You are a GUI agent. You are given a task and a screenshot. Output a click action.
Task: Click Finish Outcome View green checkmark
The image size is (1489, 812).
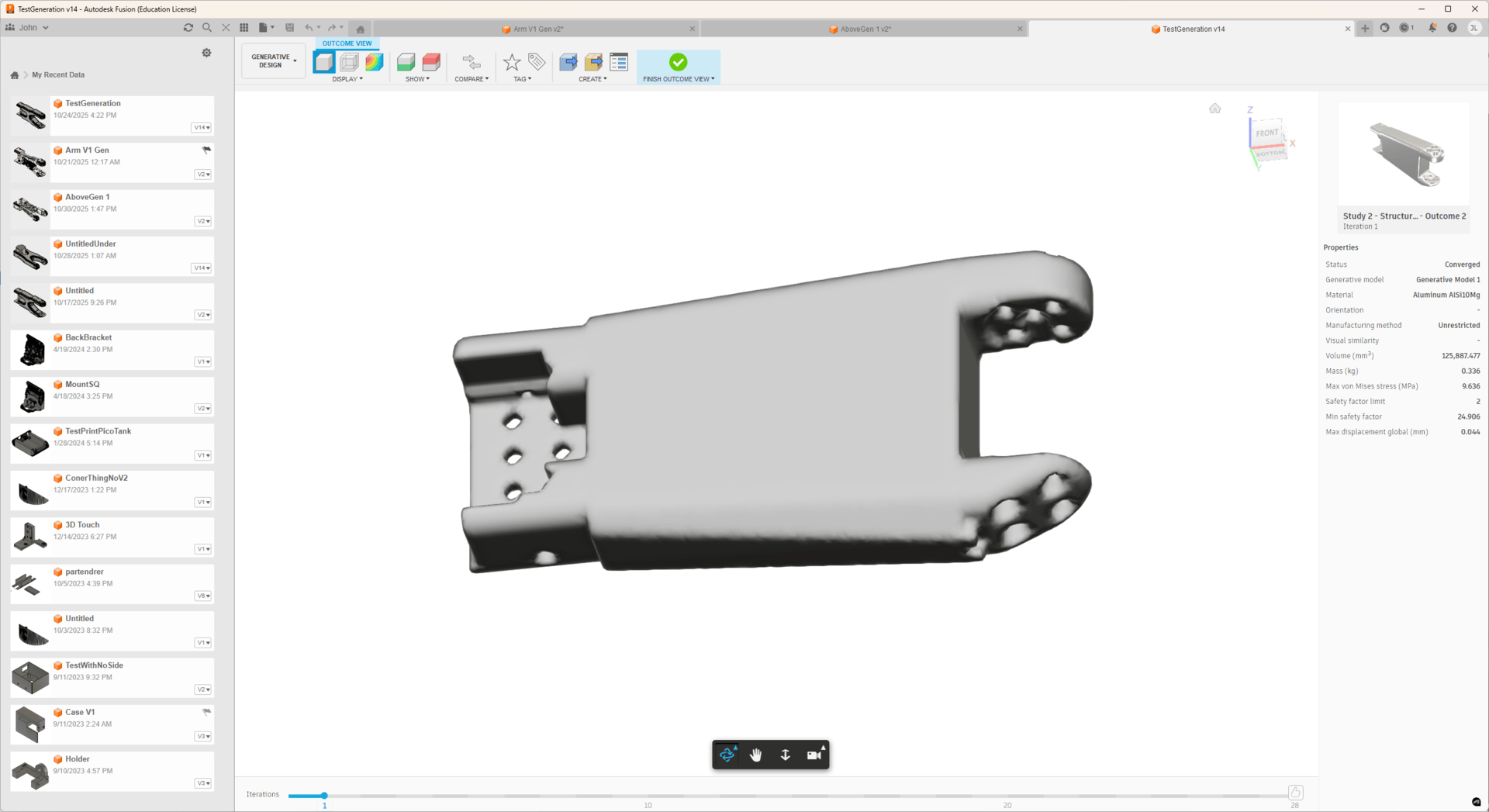(679, 62)
